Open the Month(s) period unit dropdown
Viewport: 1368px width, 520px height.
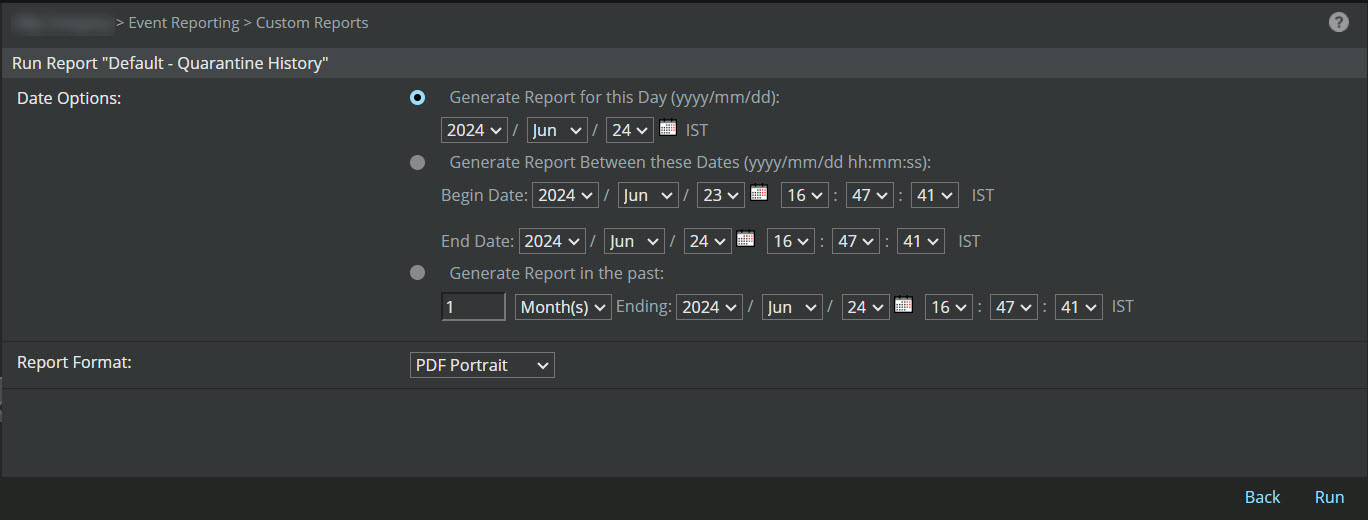[x=563, y=307]
